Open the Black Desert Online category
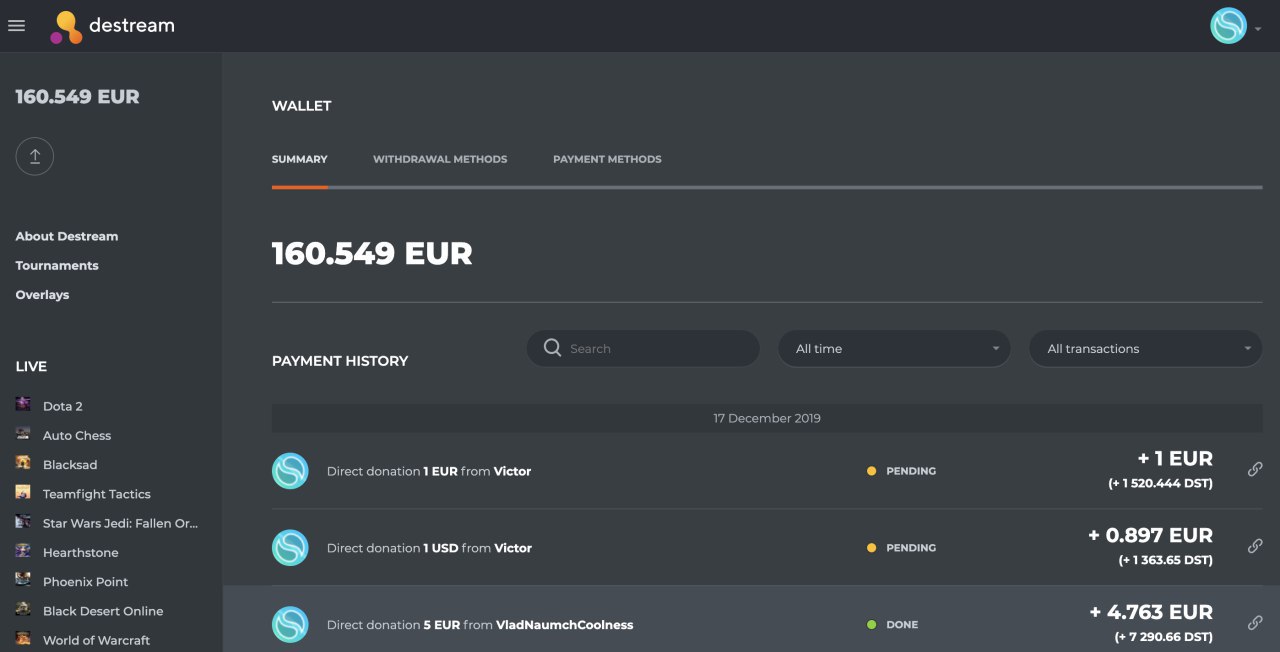The image size is (1280, 652). [x=103, y=611]
